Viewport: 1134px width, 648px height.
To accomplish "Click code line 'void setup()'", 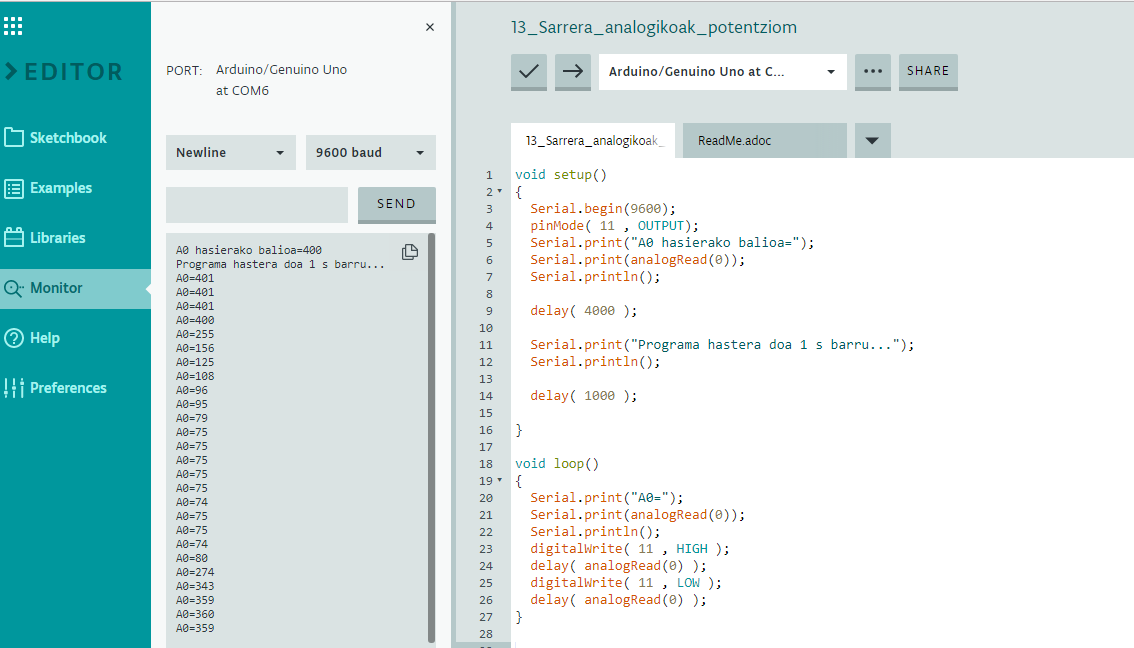I will [561, 175].
